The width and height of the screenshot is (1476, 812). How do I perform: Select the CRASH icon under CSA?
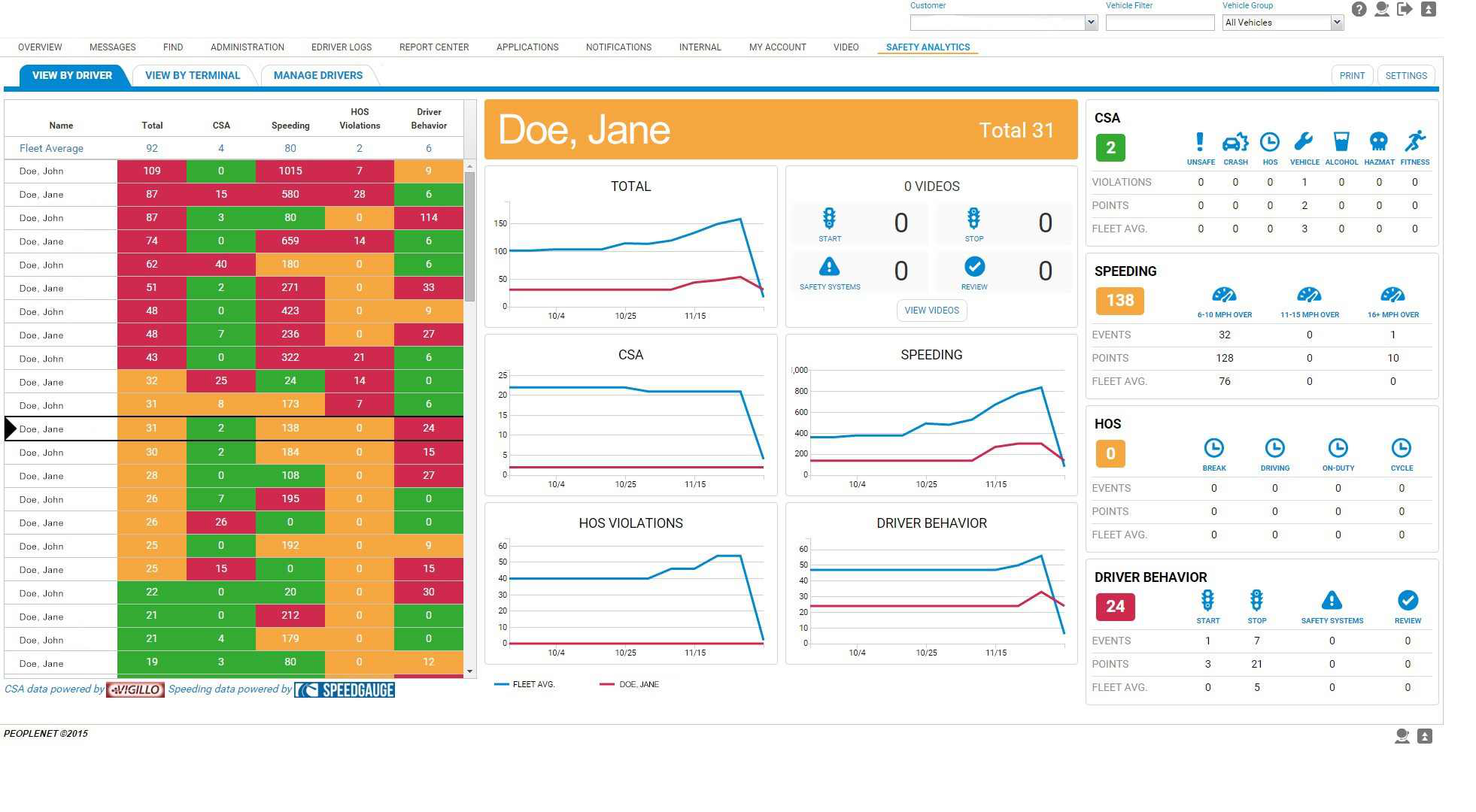coord(1235,143)
